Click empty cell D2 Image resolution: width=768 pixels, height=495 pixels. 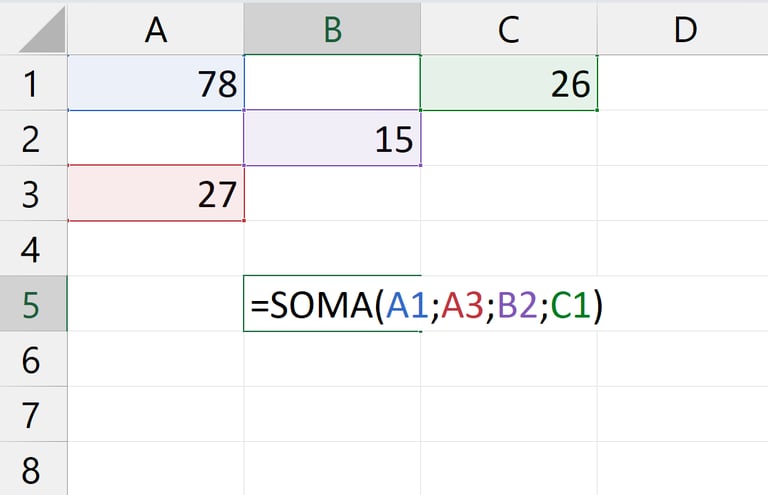click(x=684, y=139)
